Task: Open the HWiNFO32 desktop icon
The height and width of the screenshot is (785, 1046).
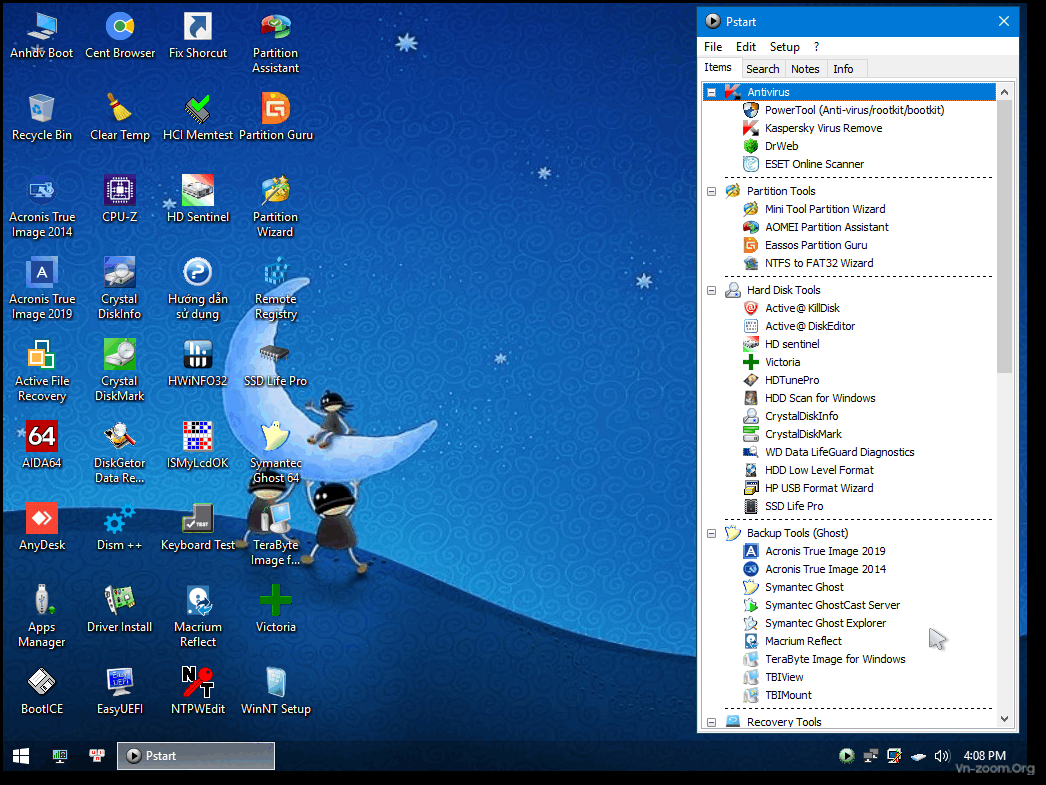Action: point(198,355)
